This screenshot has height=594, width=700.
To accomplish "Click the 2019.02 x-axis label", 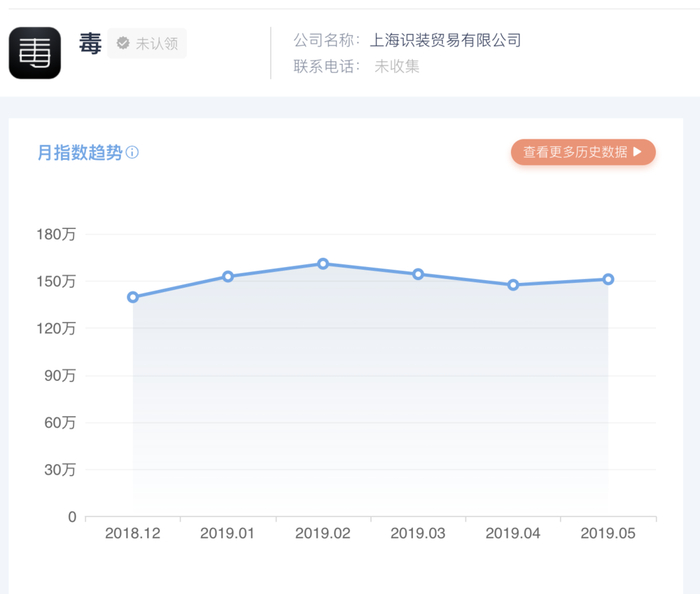I will (x=323, y=534).
